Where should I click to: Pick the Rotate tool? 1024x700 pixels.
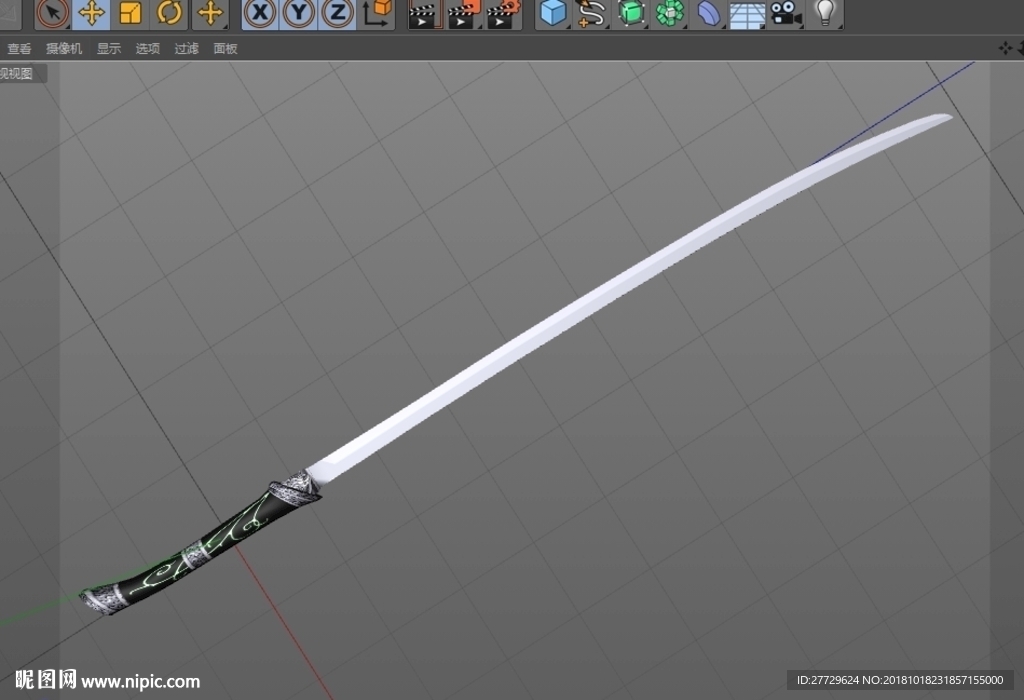click(x=169, y=13)
